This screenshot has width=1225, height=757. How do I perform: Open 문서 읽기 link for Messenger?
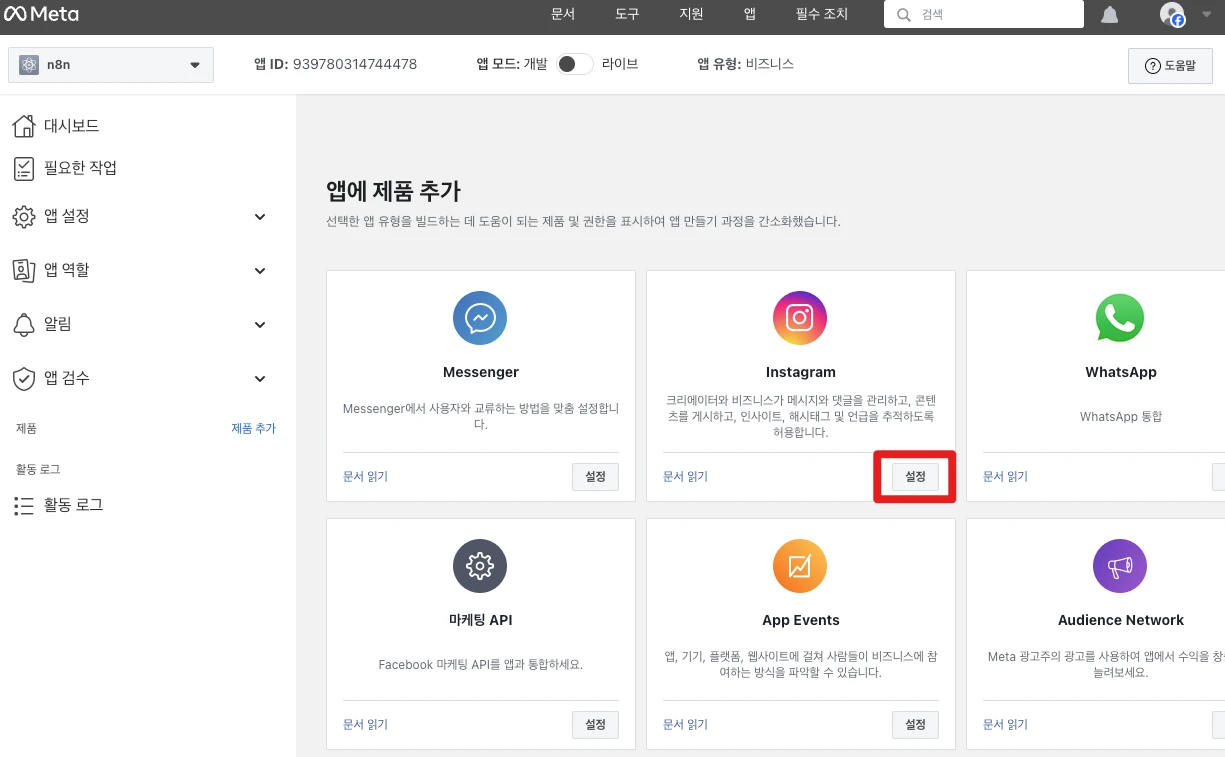pos(365,477)
